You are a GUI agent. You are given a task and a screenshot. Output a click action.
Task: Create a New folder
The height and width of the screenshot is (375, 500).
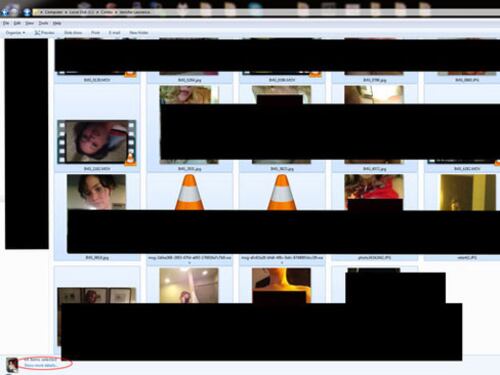[139, 33]
